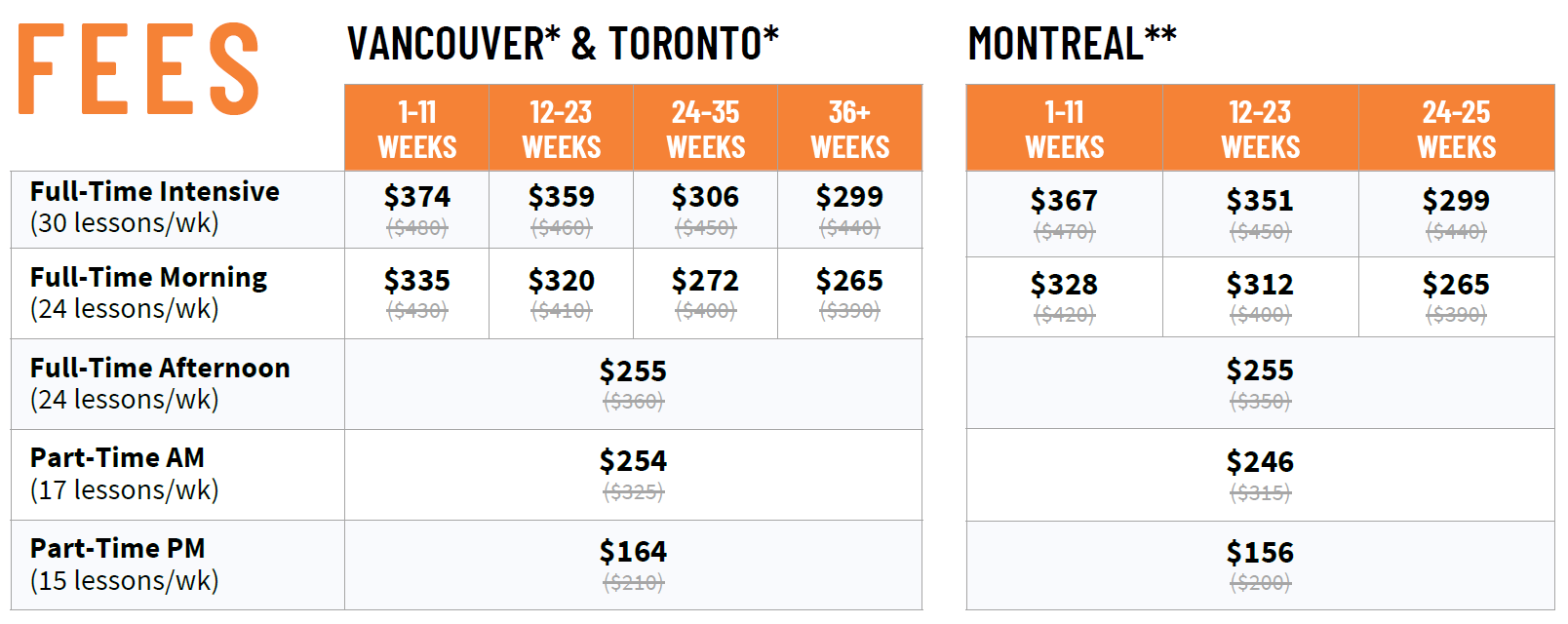
Task: Click the Part-Time PM row label
Action: [124, 564]
